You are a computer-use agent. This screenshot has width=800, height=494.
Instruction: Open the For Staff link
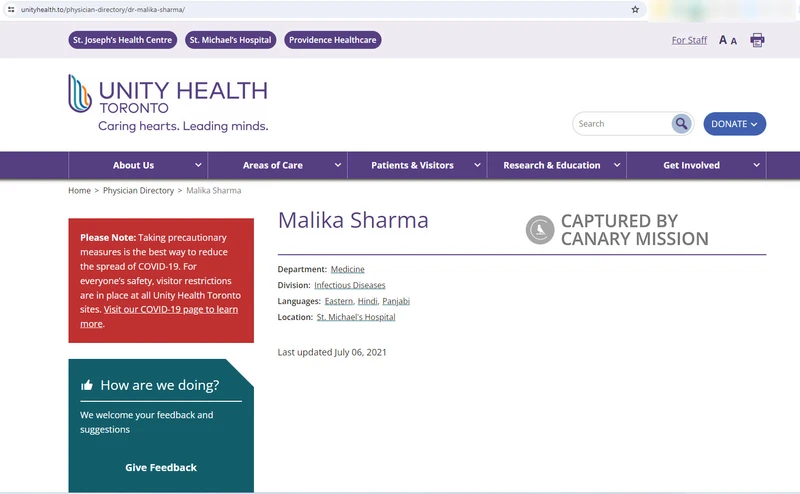689,40
